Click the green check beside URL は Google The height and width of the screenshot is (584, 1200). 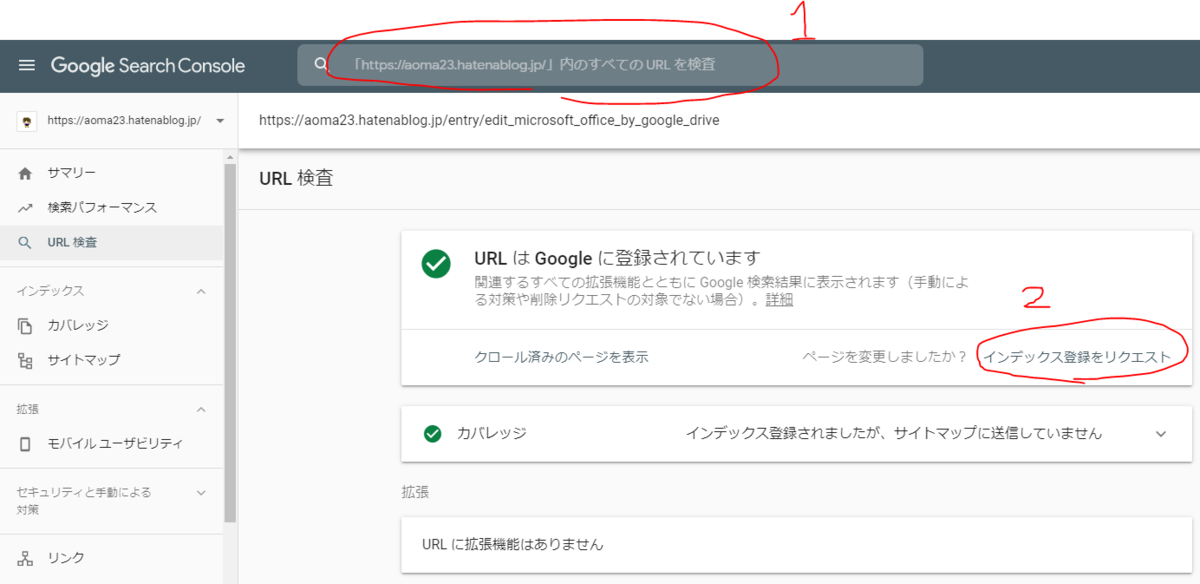435,263
